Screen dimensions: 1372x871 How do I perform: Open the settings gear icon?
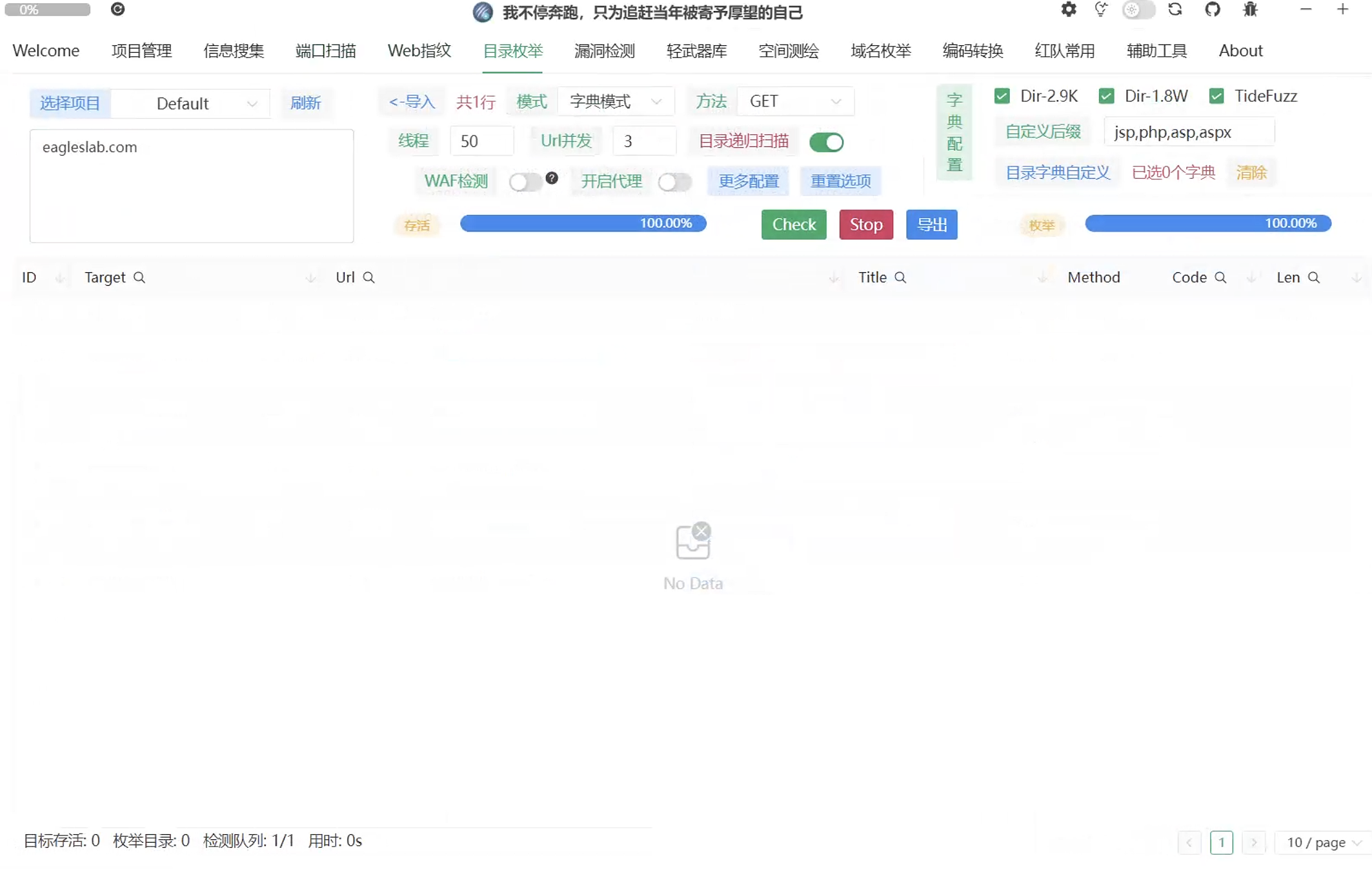pos(1068,10)
